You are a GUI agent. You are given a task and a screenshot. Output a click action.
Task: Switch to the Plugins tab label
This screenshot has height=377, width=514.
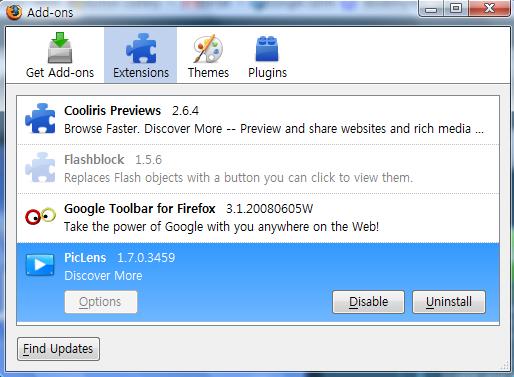point(267,73)
